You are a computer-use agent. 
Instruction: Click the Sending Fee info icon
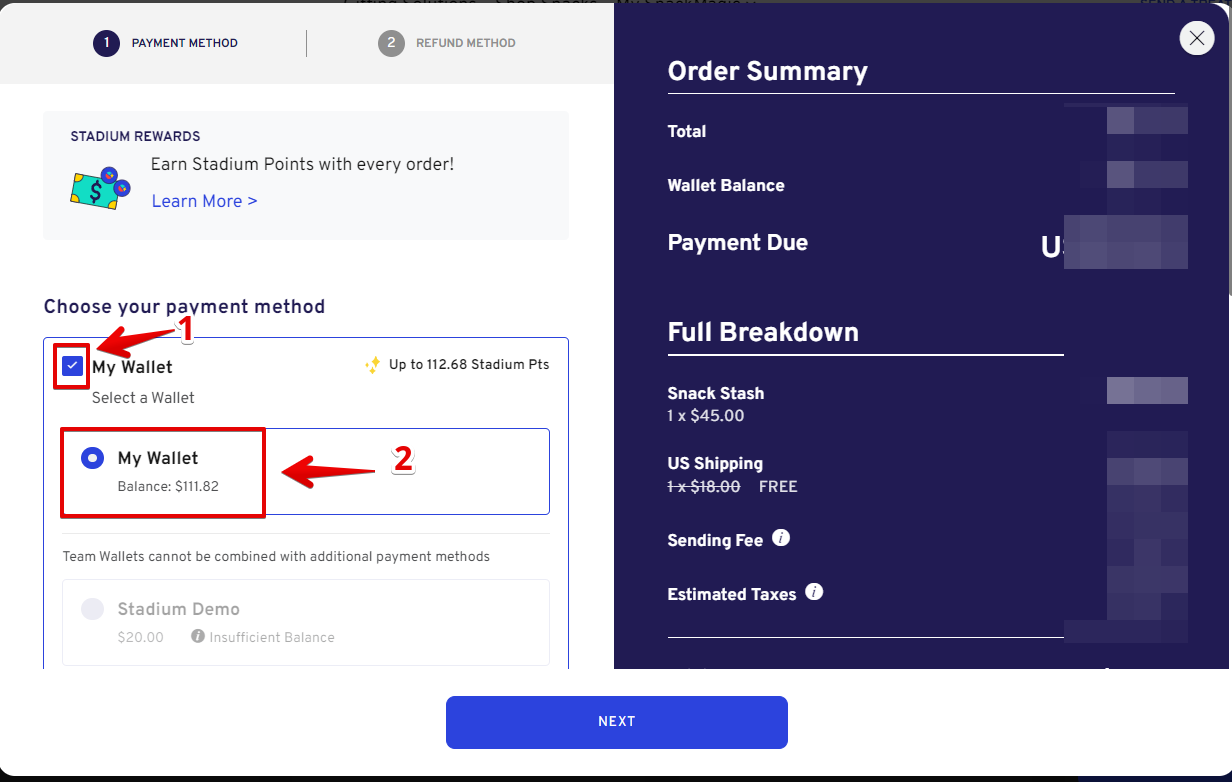(782, 538)
